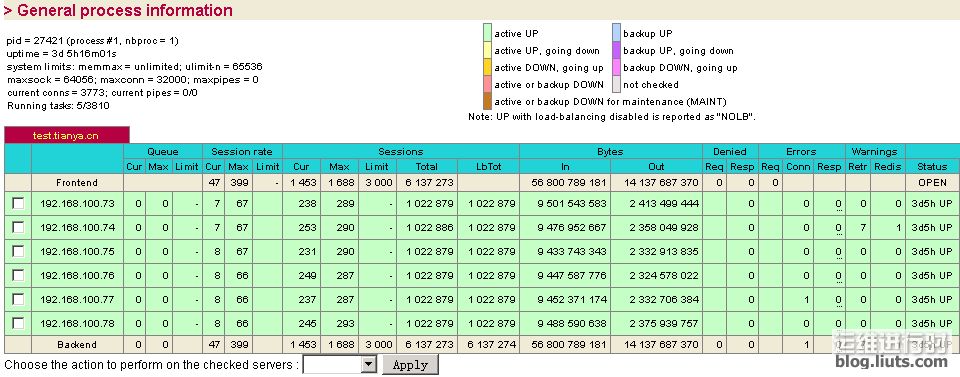Click the 192.168.100.74 server name

coord(77,227)
